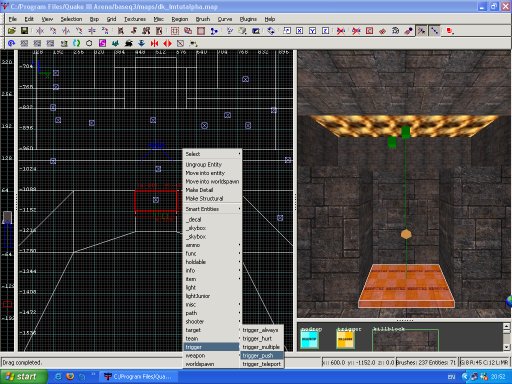Screen dimensions: 512x384
Task: Click the blue swirl icon in second toolbar row
Action: (11, 43)
